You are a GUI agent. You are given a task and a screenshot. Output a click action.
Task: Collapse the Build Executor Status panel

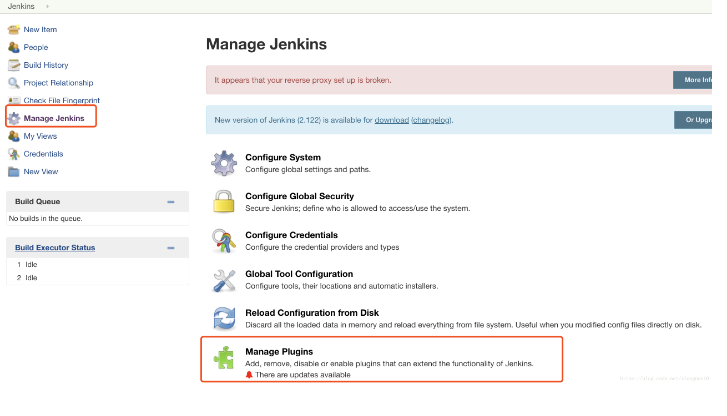click(171, 248)
